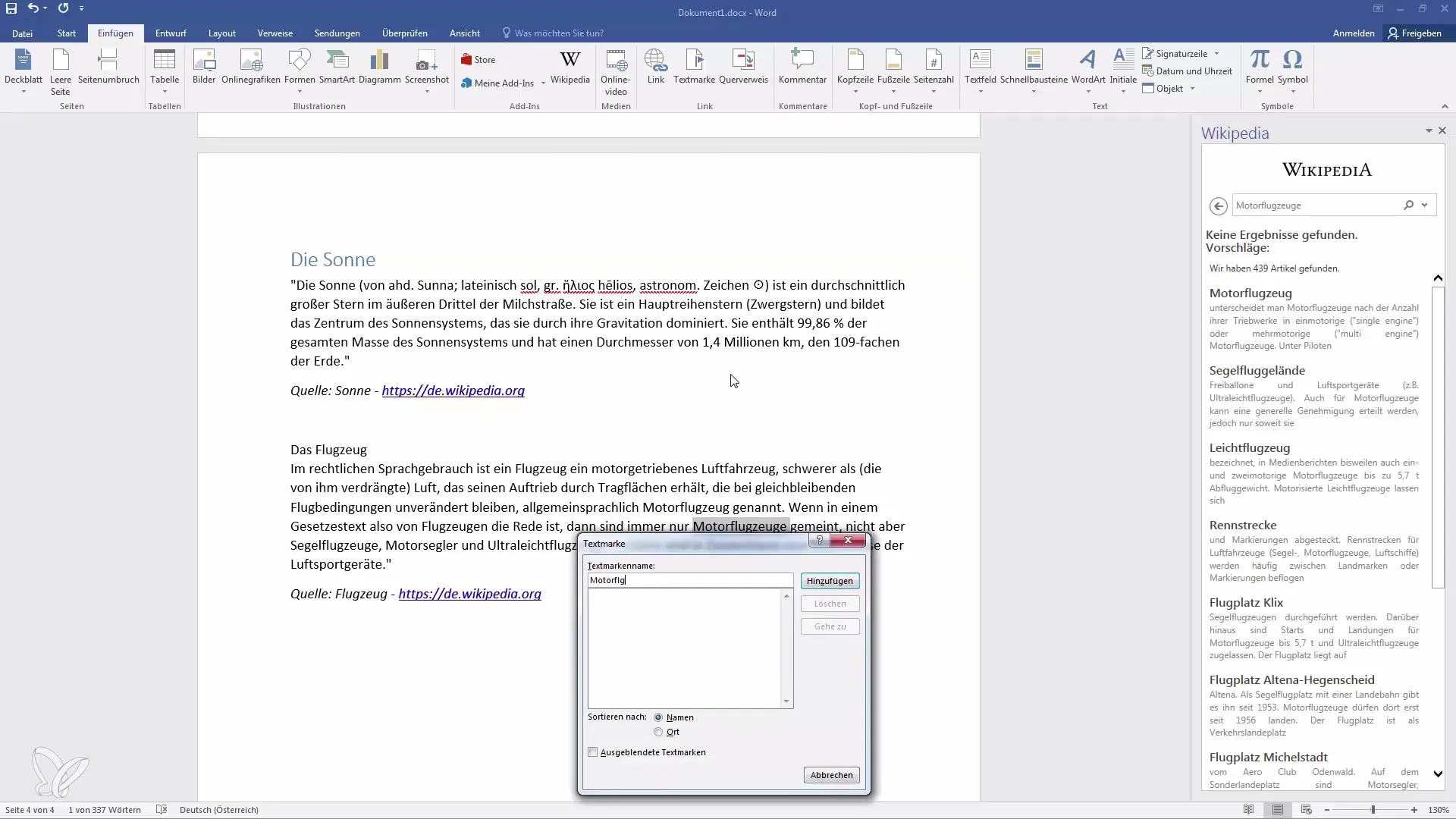Insert a Querverweis cross-reference
This screenshot has height=819, width=1456.
pyautogui.click(x=743, y=67)
